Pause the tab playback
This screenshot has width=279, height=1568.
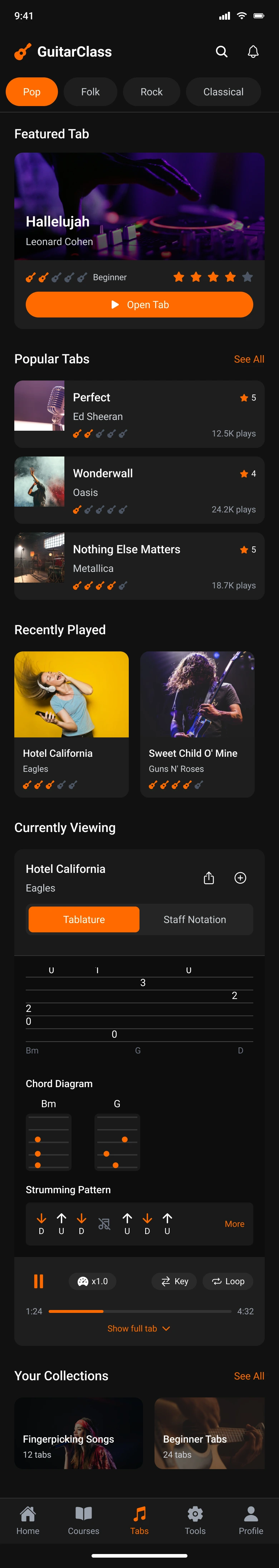38,1281
